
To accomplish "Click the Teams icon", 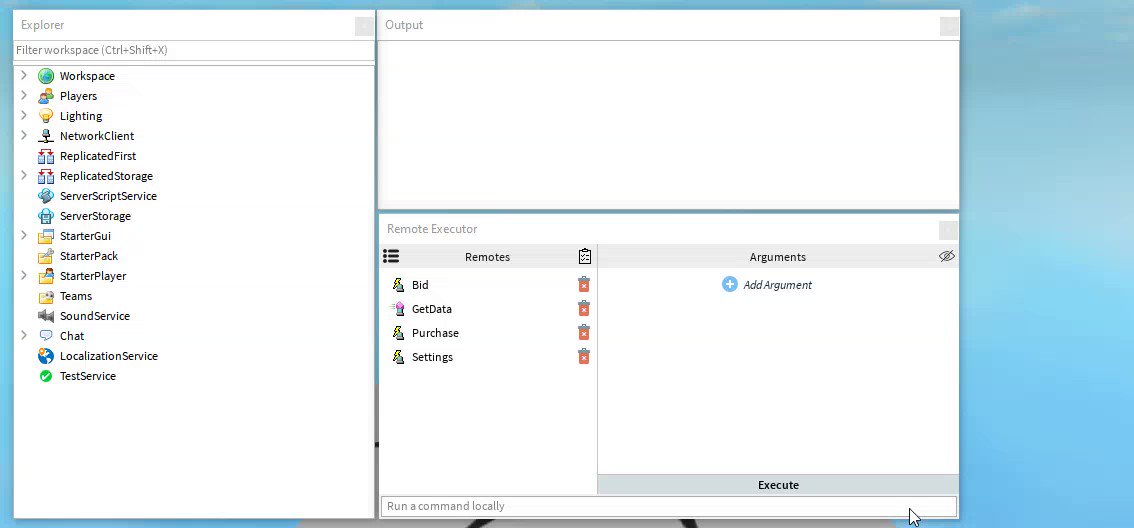I will (46, 296).
